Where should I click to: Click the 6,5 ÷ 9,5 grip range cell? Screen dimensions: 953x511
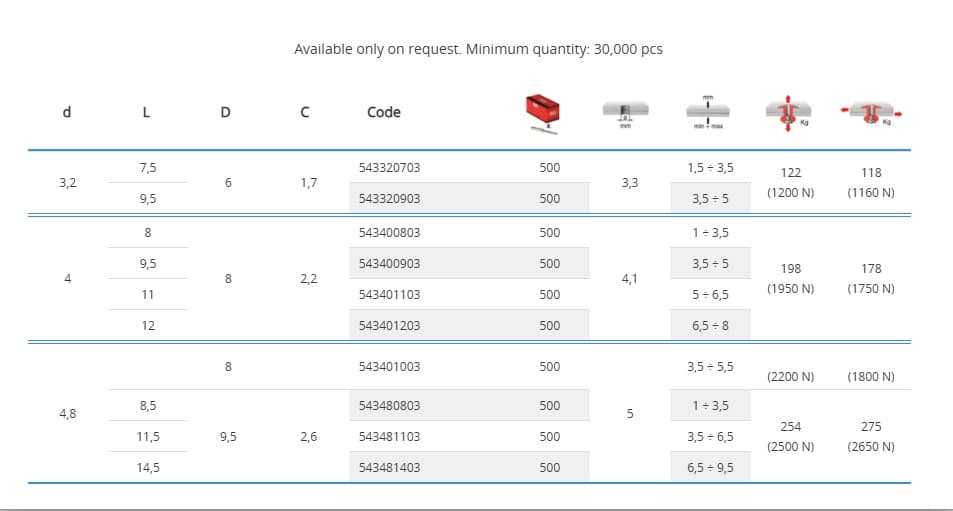710,467
